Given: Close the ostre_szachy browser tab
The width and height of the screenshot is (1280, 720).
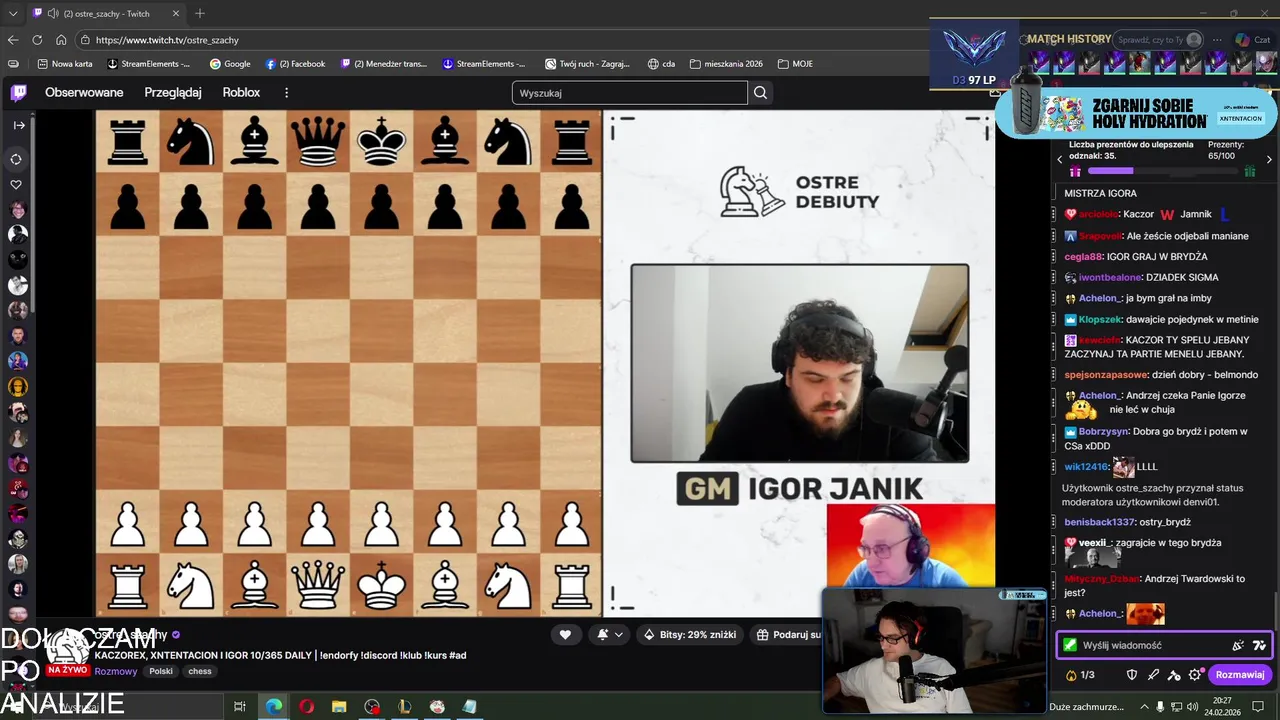Looking at the screenshot, I should (x=174, y=14).
